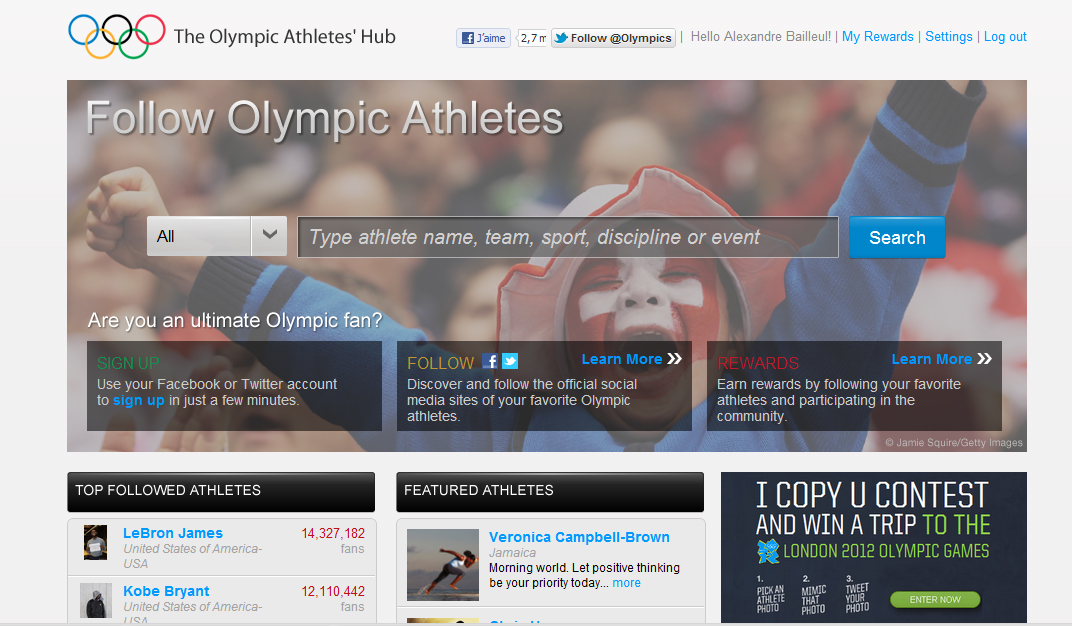Open LeBron James athlete profile

[x=173, y=533]
